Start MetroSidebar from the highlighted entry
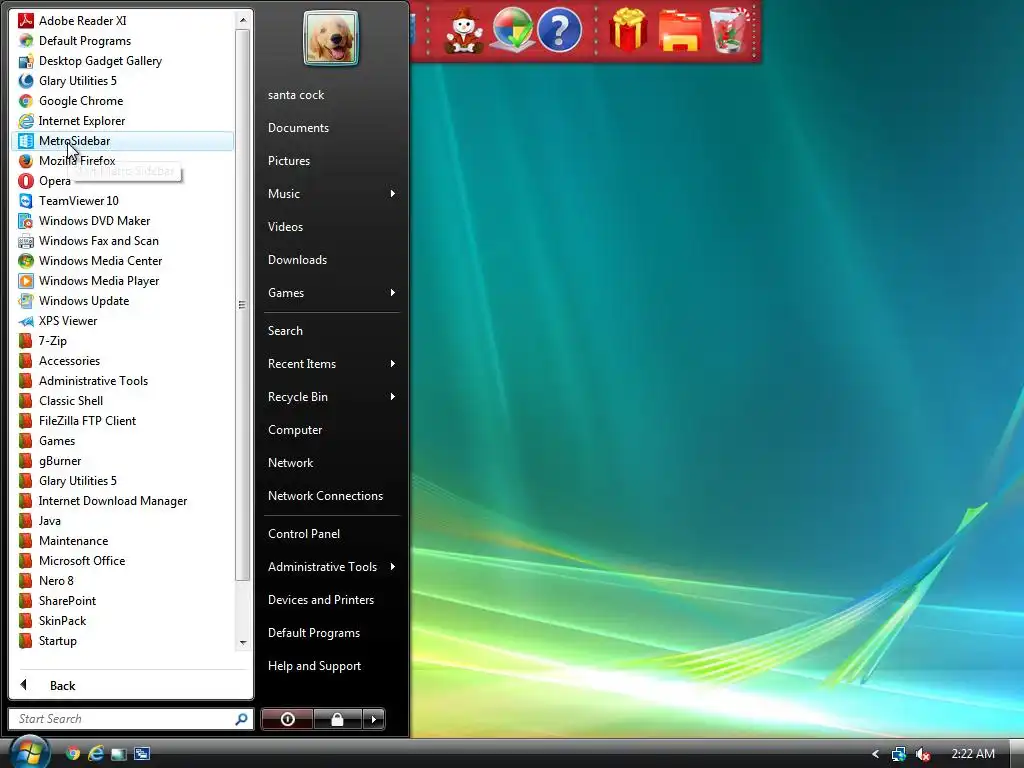 [x=122, y=141]
